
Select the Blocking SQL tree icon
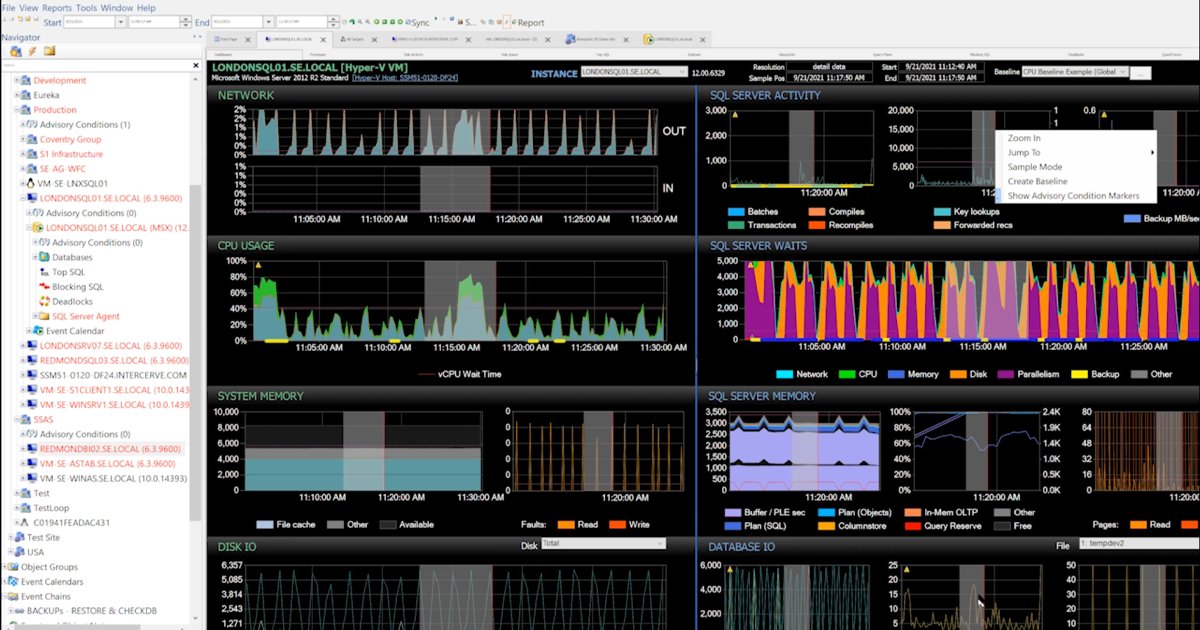(44, 287)
